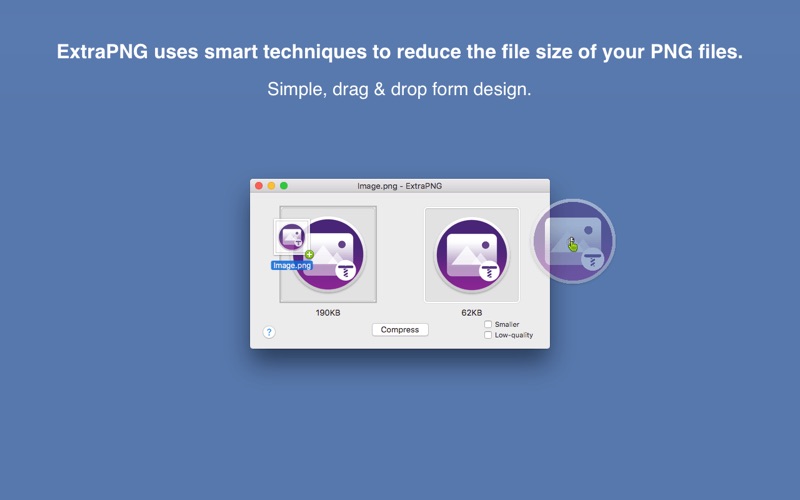Close the ExtraPNG window with red button
The height and width of the screenshot is (500, 800).
[259, 186]
